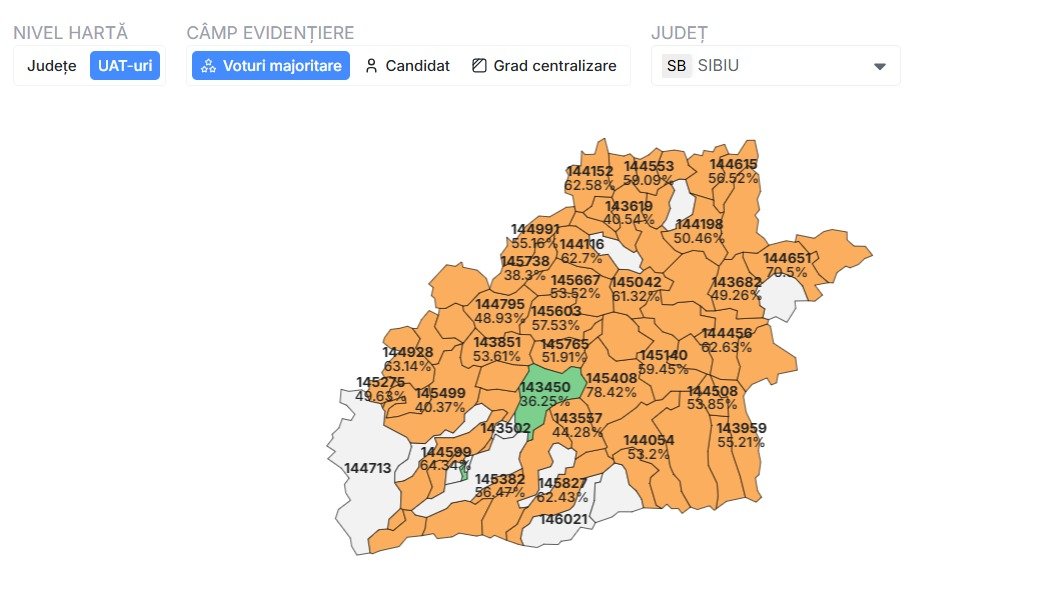1054x610 pixels.
Task: Select the UAT-uri map level
Action: (125, 66)
